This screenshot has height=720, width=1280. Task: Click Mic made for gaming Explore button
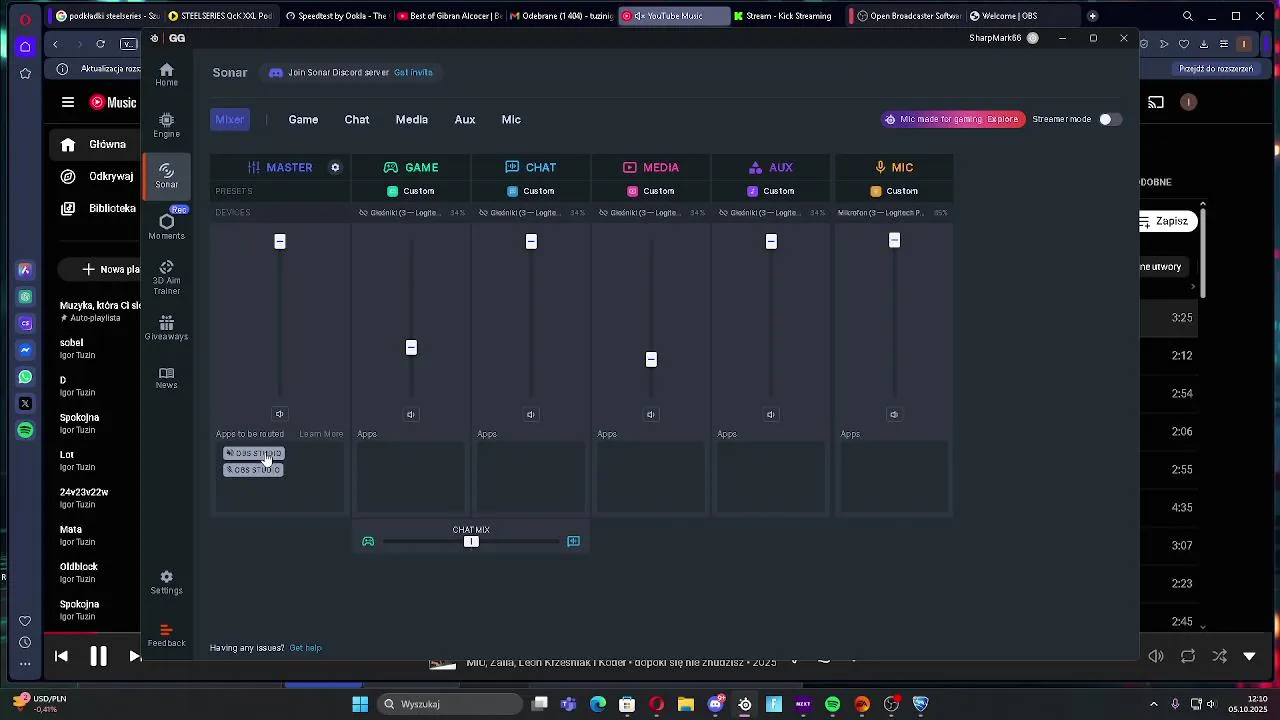(953, 119)
